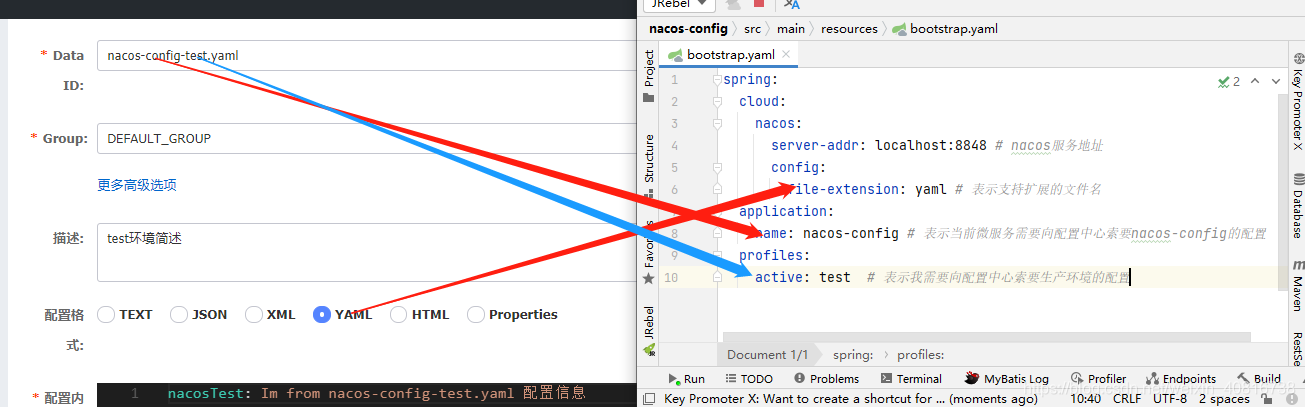Click resources in navigation breadcrumb
1305x407 pixels.
849,29
